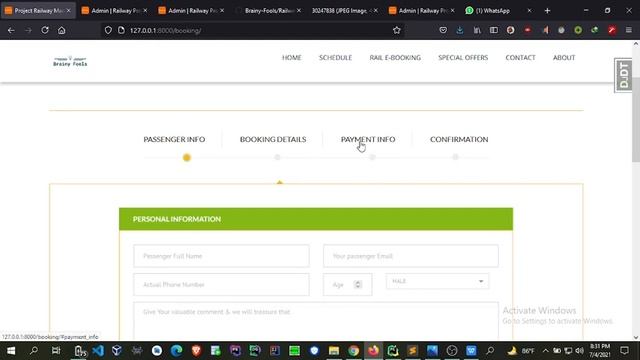Go back with the browser back arrow

click(11, 30)
